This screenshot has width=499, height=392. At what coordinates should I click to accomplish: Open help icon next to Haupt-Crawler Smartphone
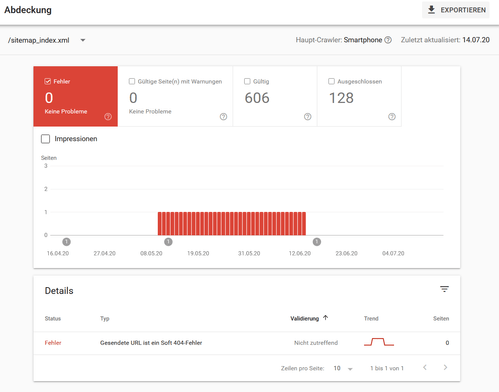(388, 40)
